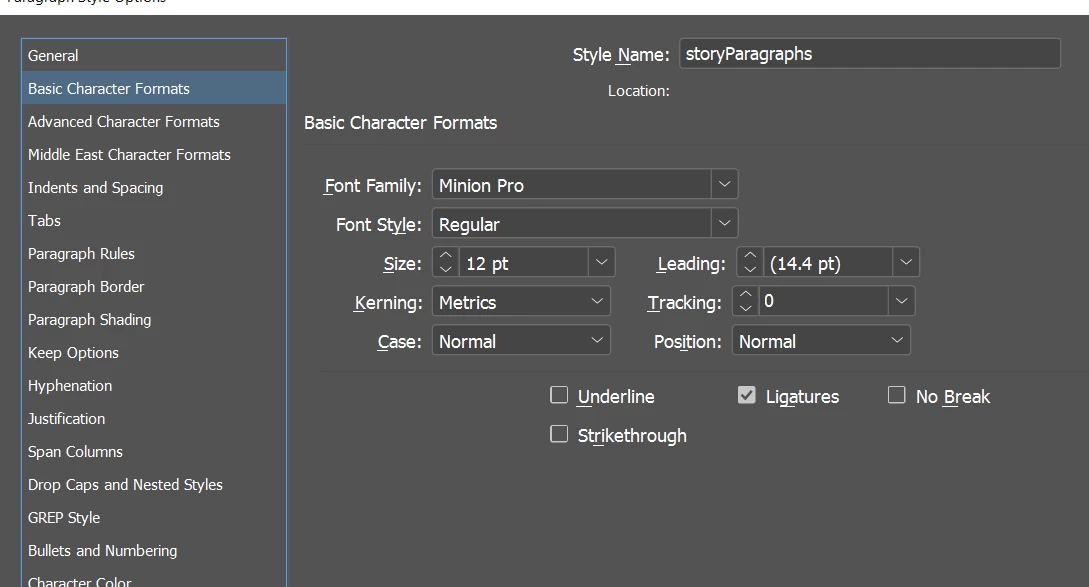Switch to the Hyphenation section
Viewport: 1089px width, 587px height.
click(70, 386)
